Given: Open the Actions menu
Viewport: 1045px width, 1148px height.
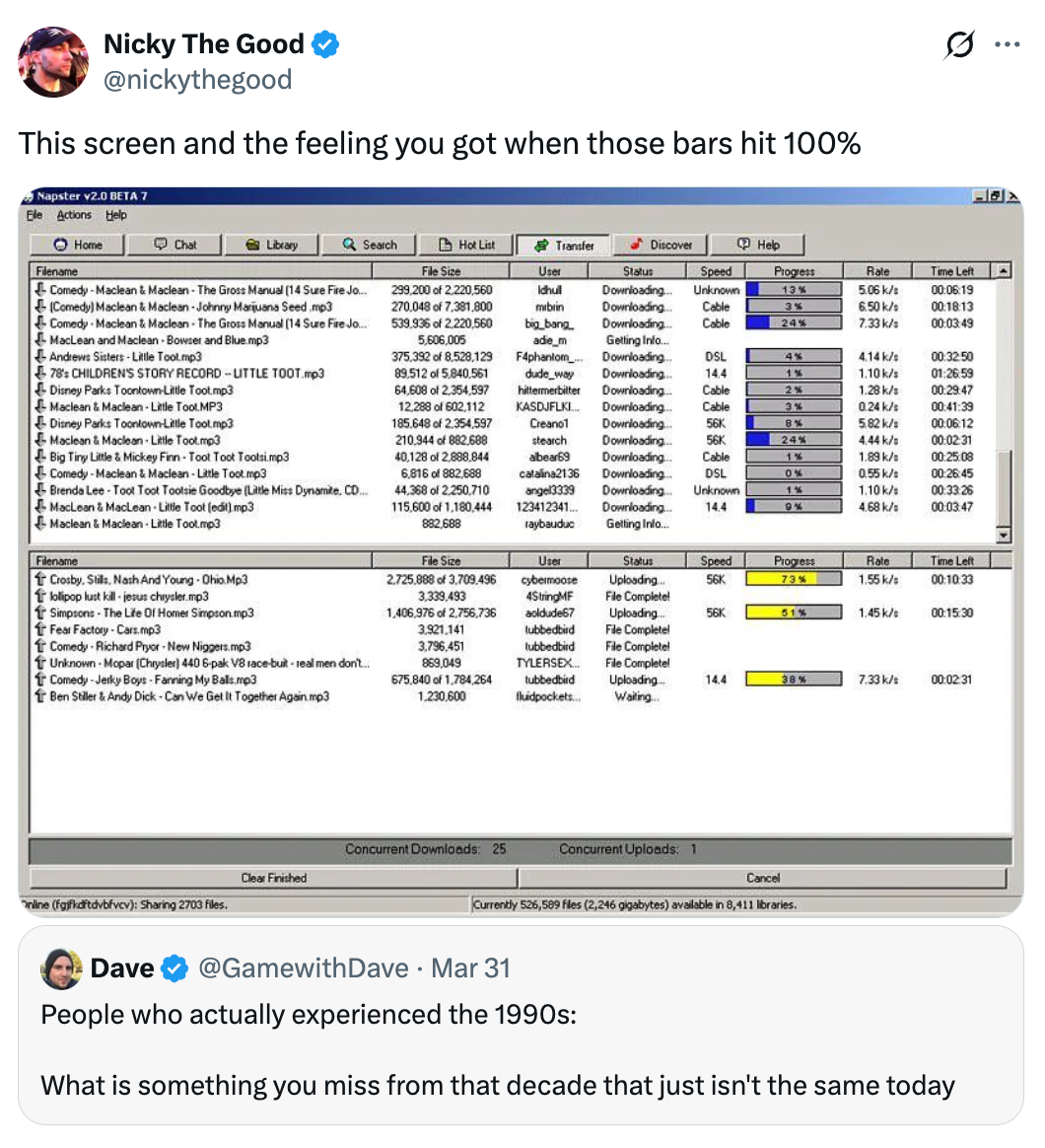Looking at the screenshot, I should (x=74, y=215).
